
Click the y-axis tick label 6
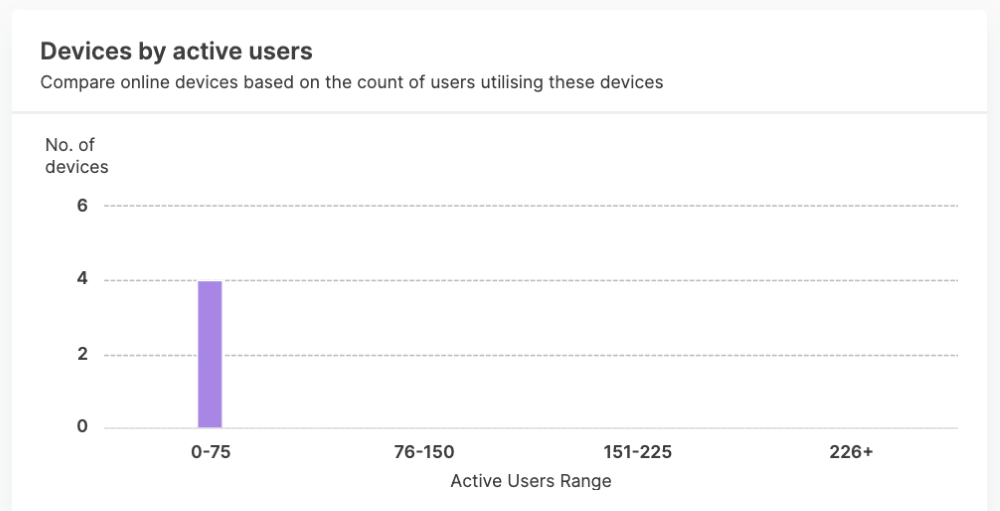point(82,206)
